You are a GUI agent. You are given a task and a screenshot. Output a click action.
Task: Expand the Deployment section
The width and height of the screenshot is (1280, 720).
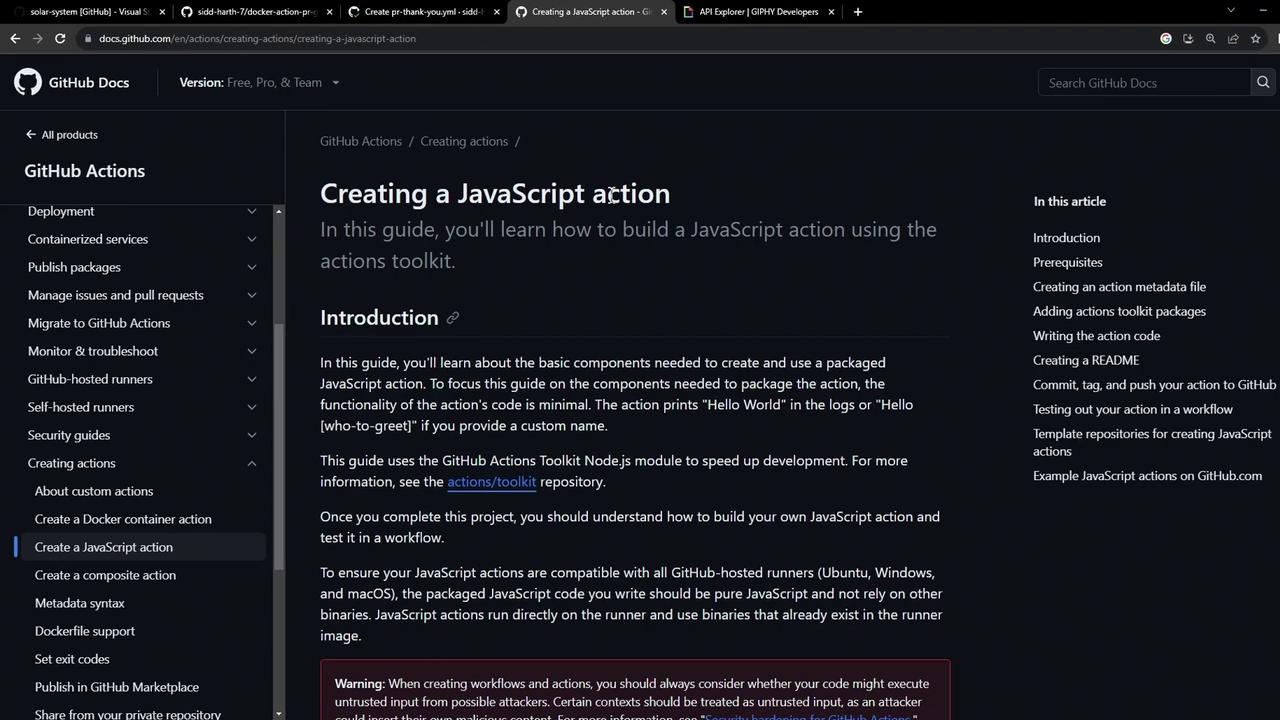[x=252, y=211]
